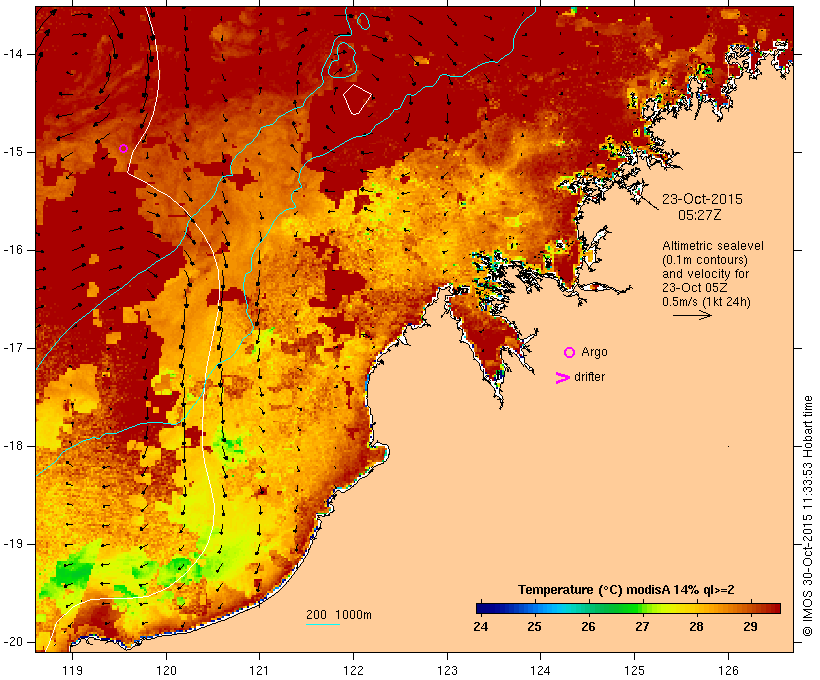The width and height of the screenshot is (820, 680).
Task: Click the cyan 200 1000m isobath legend line
Action: (x=323, y=624)
